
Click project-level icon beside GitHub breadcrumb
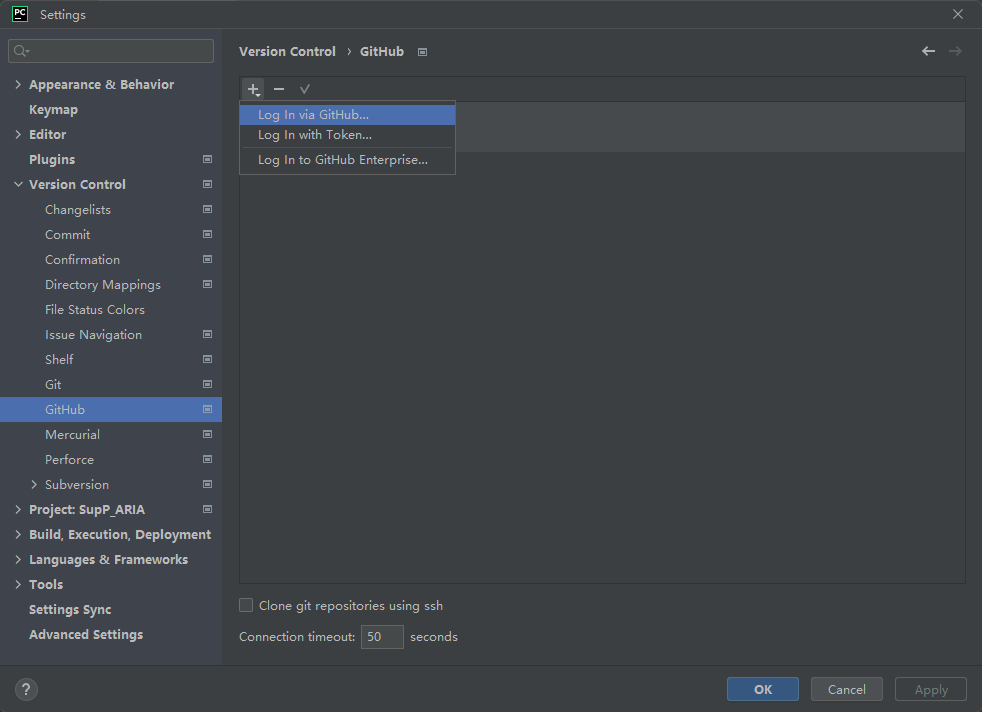[x=422, y=52]
